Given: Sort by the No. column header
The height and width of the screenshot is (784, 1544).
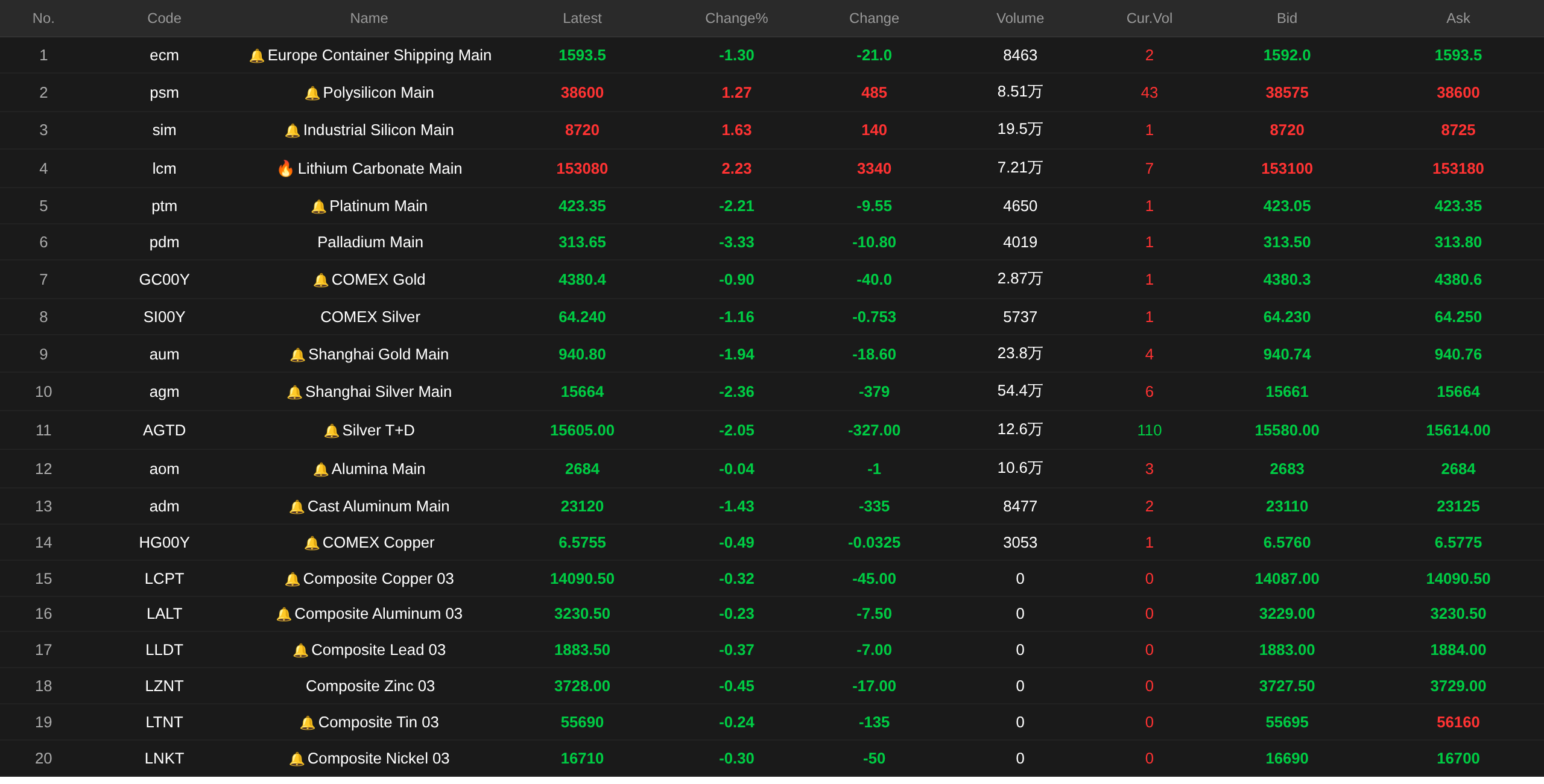Looking at the screenshot, I should (x=43, y=18).
